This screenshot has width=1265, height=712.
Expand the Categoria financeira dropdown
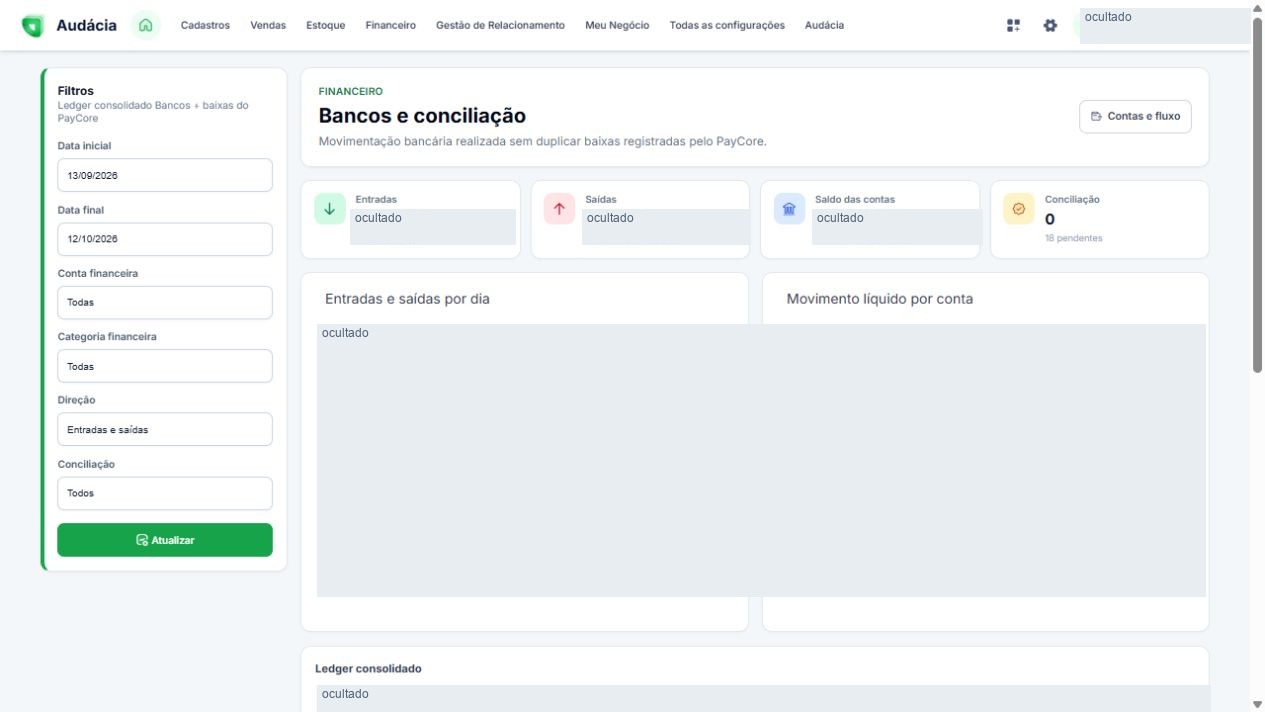[x=165, y=366]
